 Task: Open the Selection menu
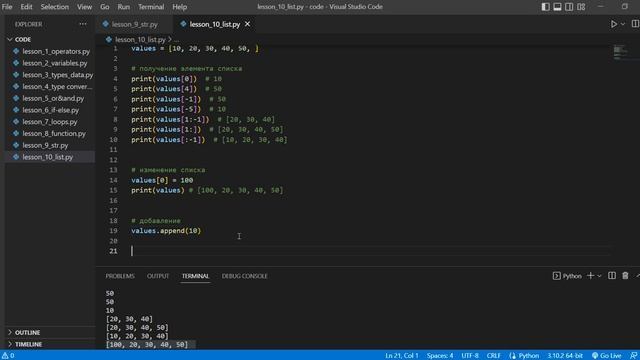(54, 7)
